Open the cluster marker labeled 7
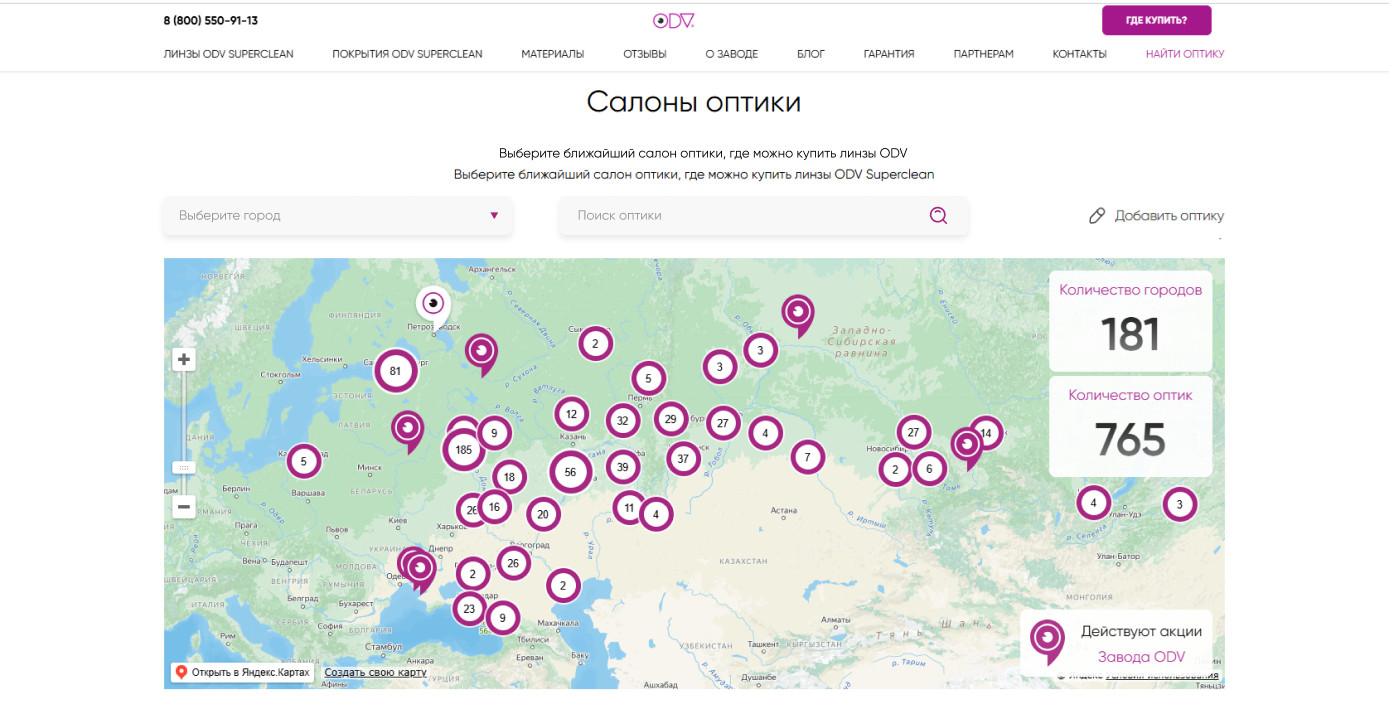Screen dimensions: 1389x714 point(807,458)
